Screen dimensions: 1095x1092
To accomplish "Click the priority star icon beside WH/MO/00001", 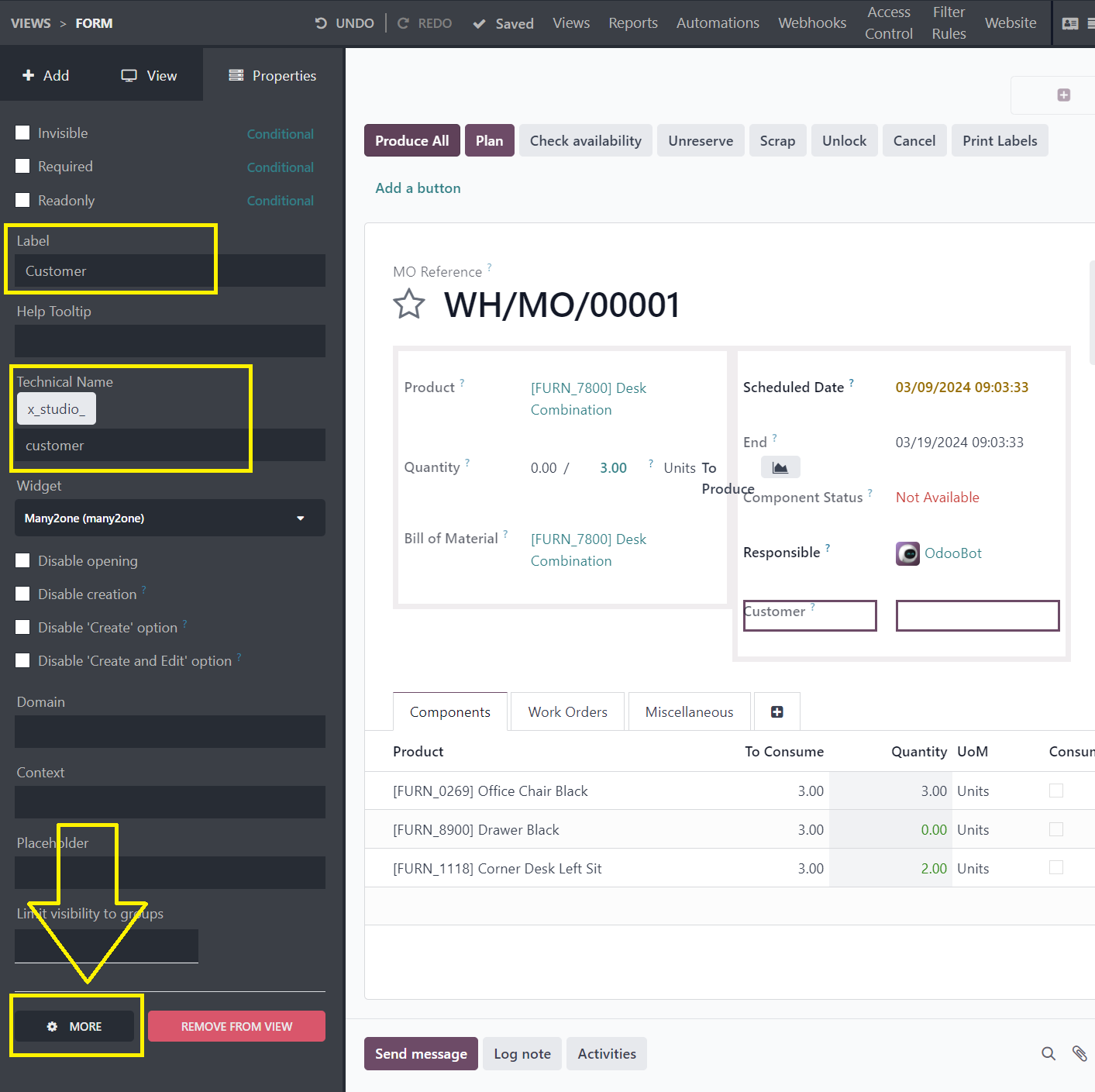I will click(409, 304).
